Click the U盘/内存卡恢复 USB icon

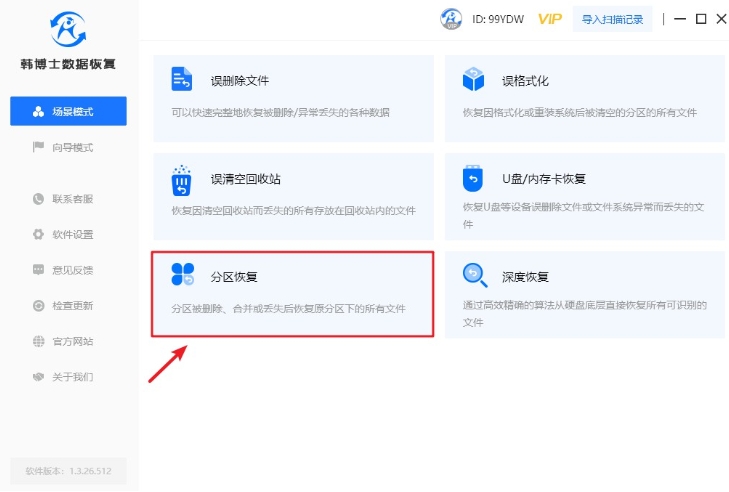coord(473,179)
